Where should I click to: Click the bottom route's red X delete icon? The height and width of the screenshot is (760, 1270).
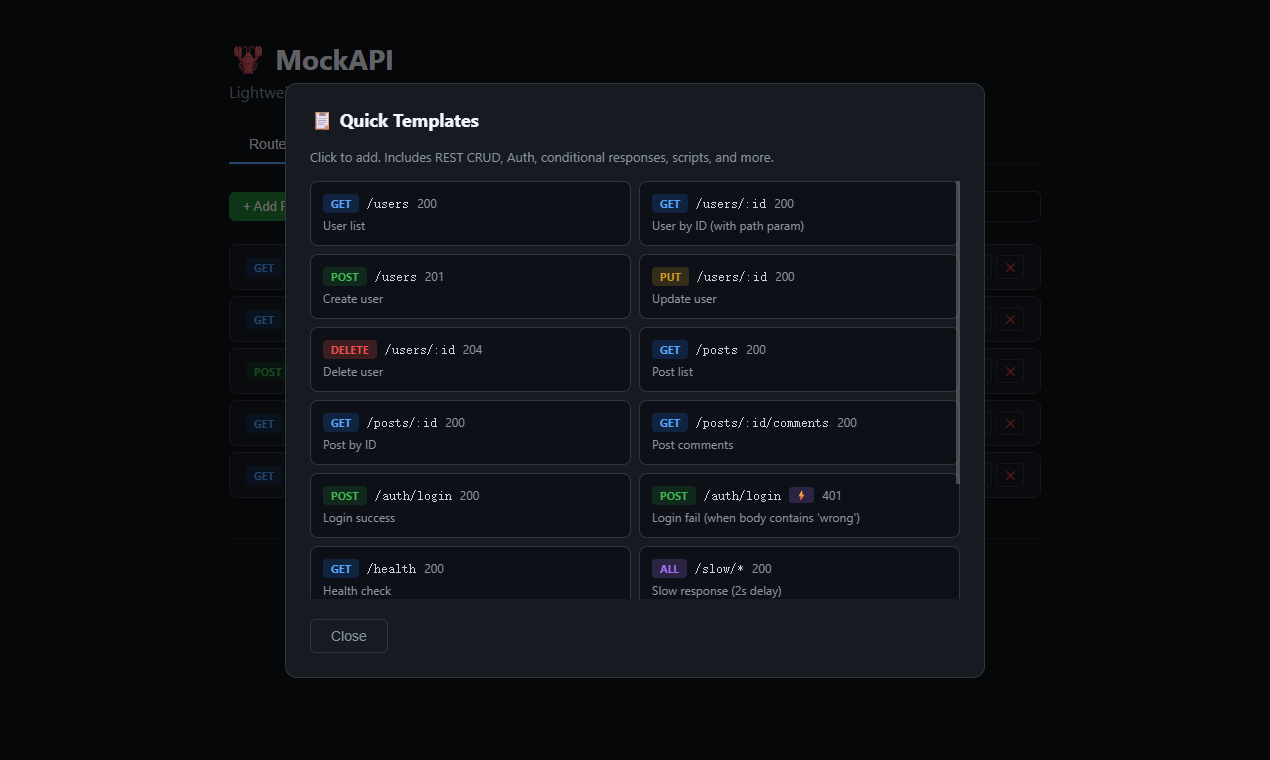(1009, 475)
